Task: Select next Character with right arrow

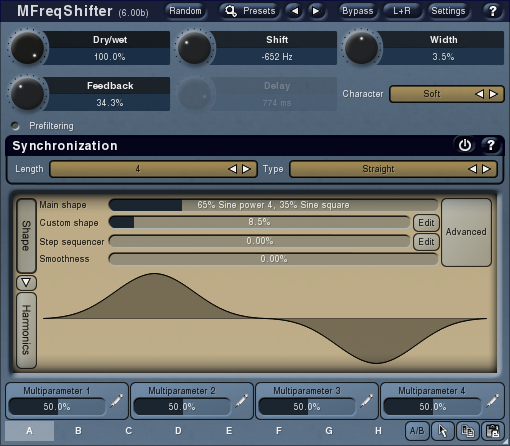Action: tap(493, 94)
